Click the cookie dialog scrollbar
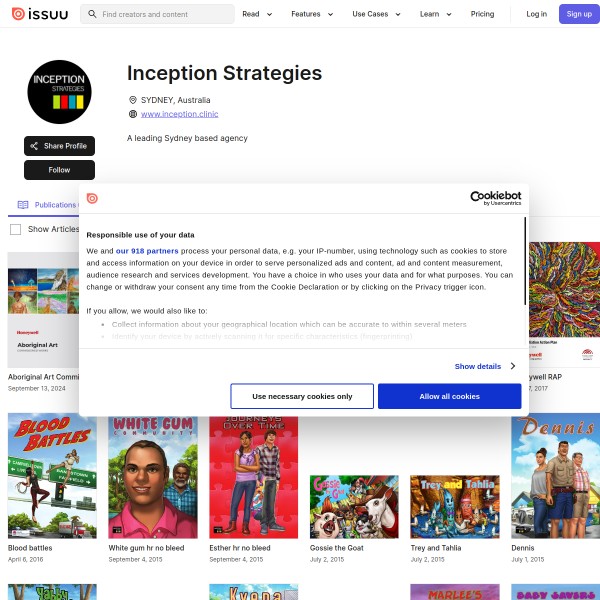Image resolution: width=600 pixels, height=600 pixels. point(525,261)
